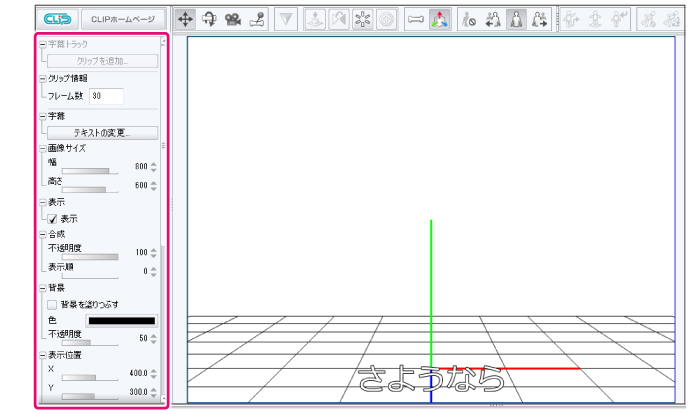The image size is (696, 414).
Task: Collapse the クリップ情報 section
Action: coord(43,79)
